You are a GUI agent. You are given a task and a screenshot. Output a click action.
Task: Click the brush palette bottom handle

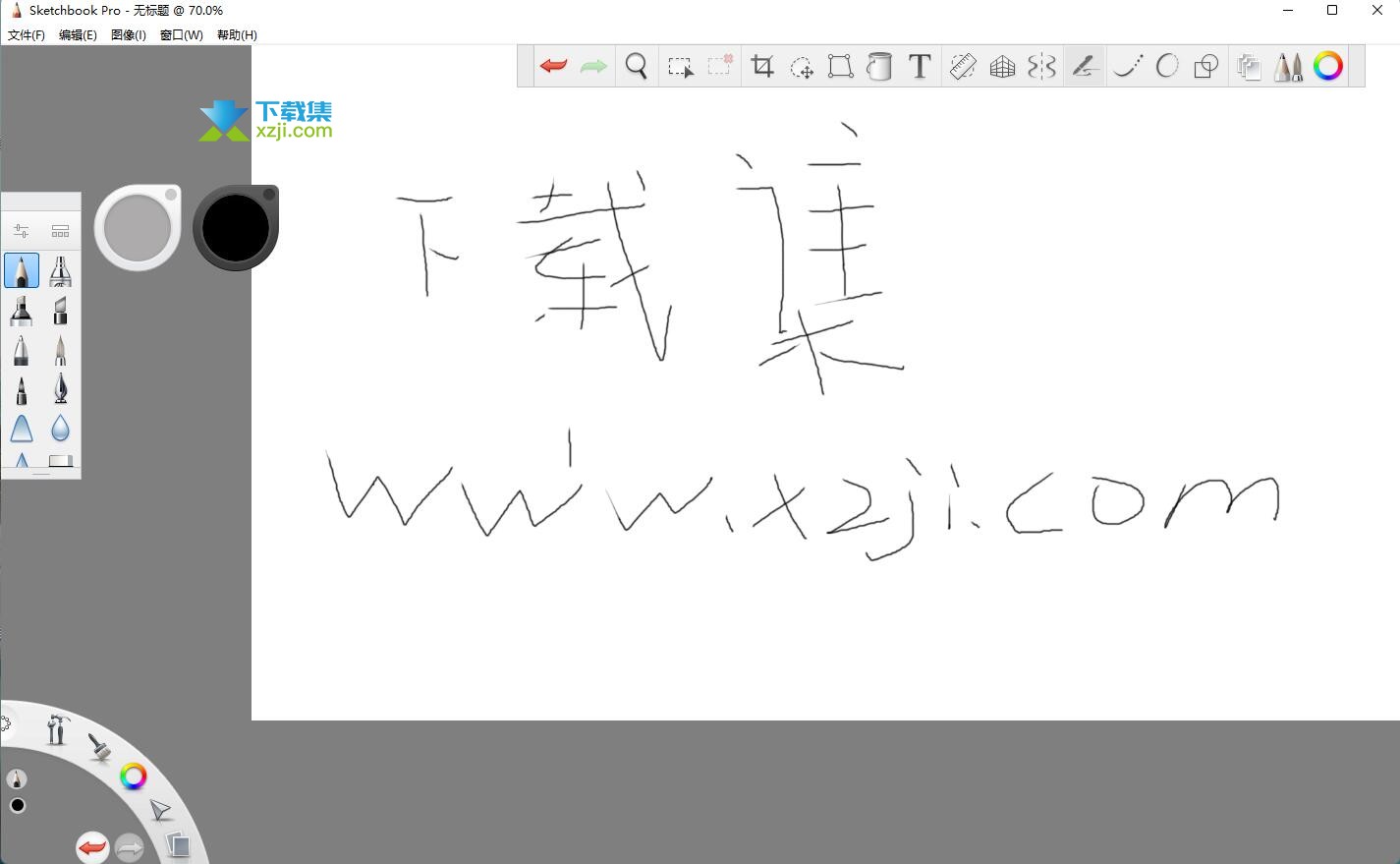(x=41, y=474)
